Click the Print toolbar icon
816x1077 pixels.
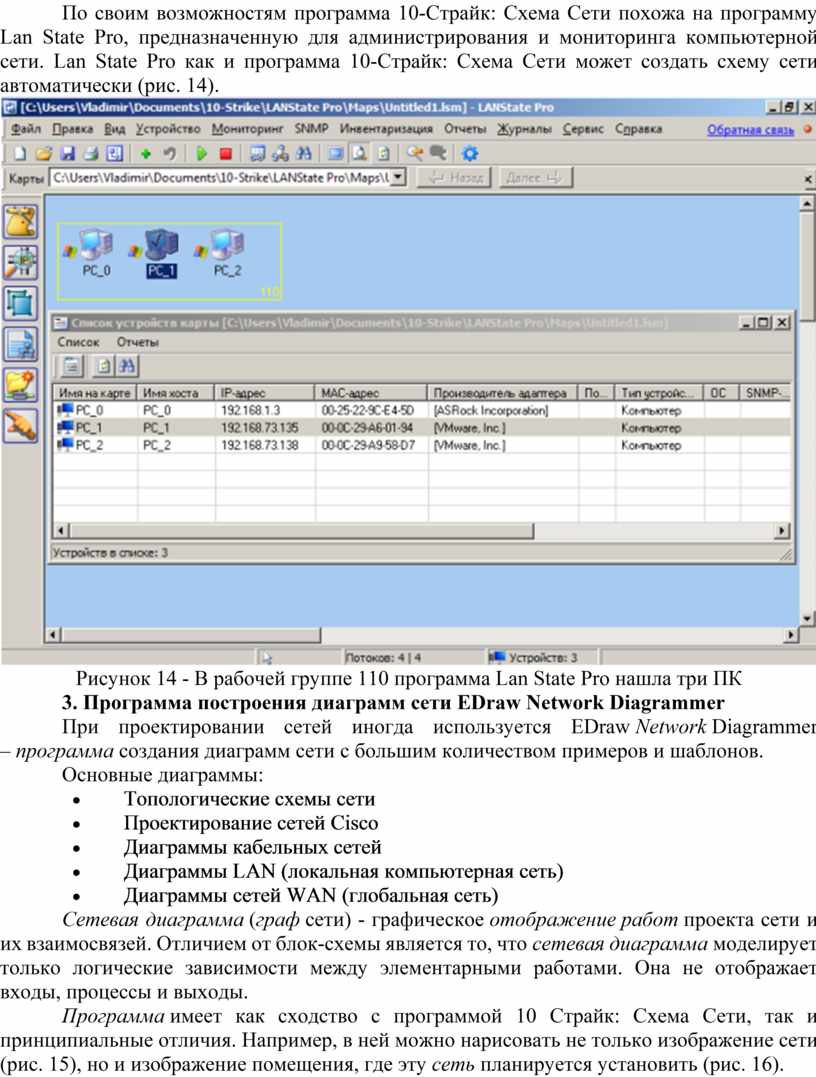pos(91,154)
